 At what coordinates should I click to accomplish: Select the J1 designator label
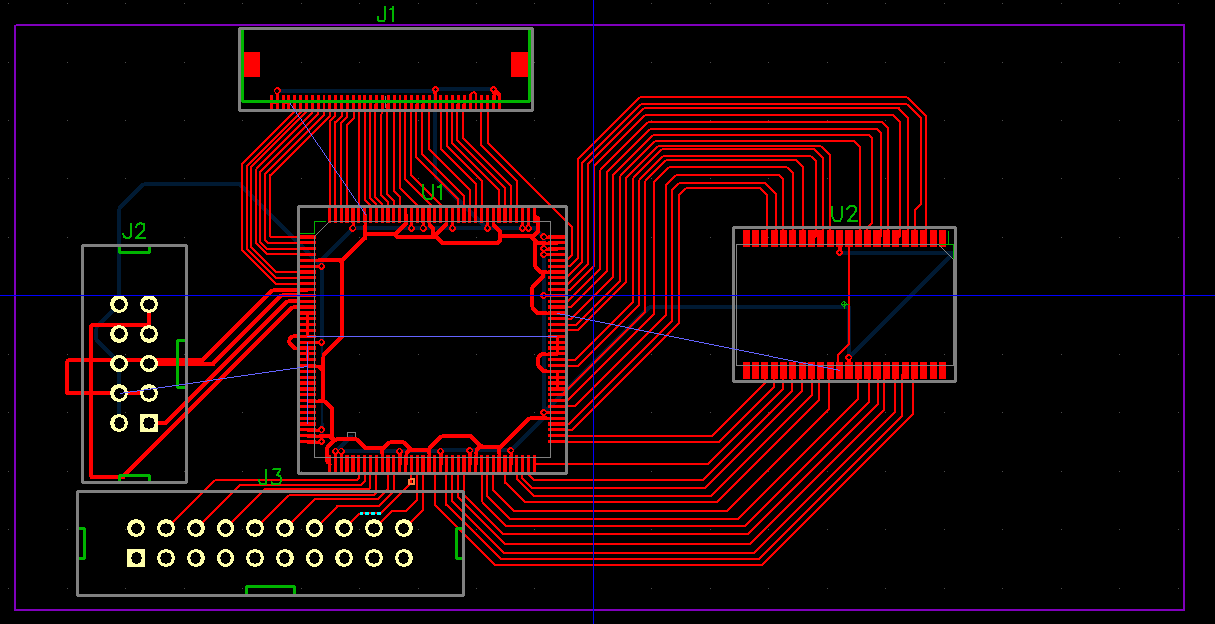387,14
